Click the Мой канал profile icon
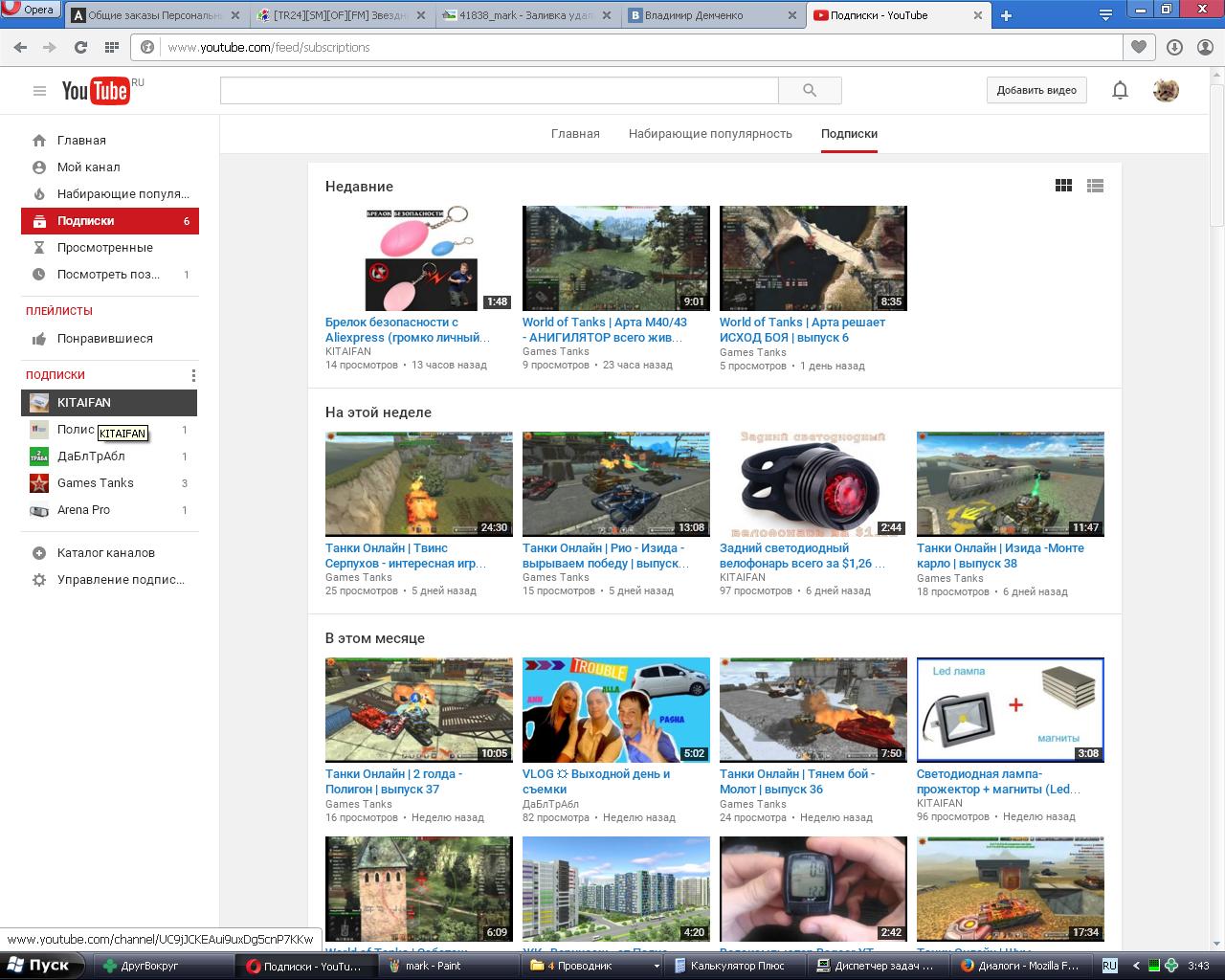 point(39,167)
